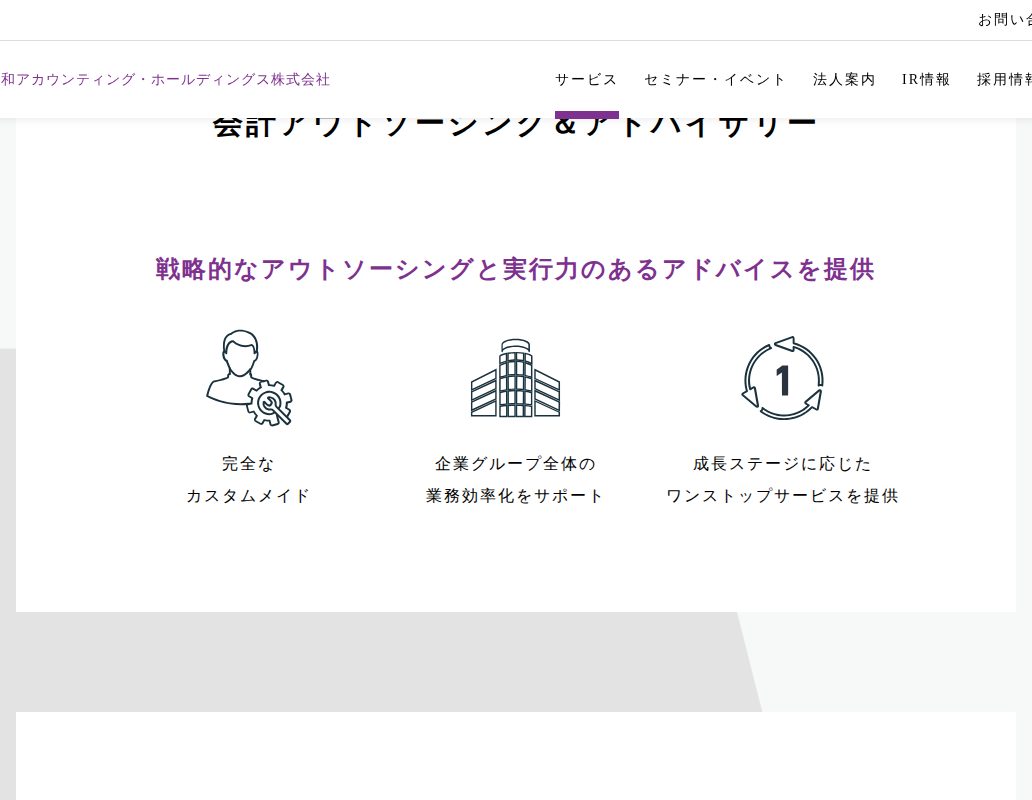
Task: Select the text 完全な
Action: (x=248, y=464)
